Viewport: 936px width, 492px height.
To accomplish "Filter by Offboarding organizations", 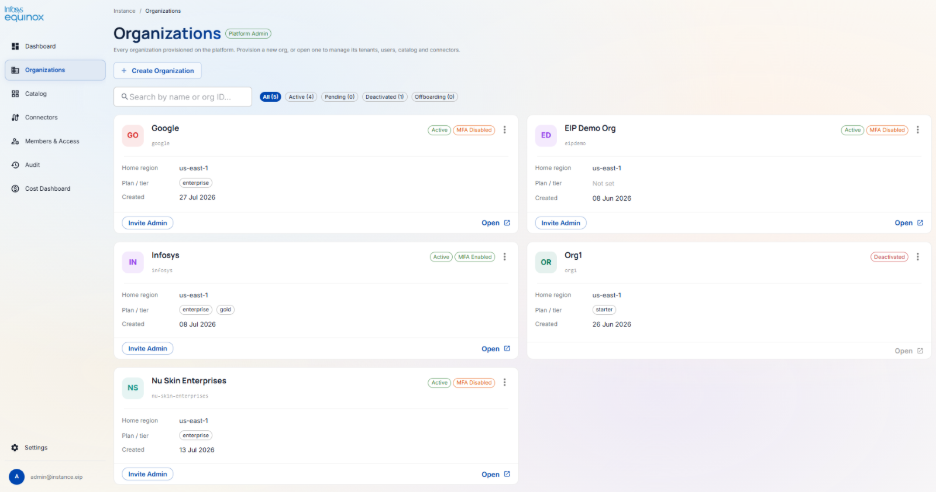I will (x=435, y=97).
